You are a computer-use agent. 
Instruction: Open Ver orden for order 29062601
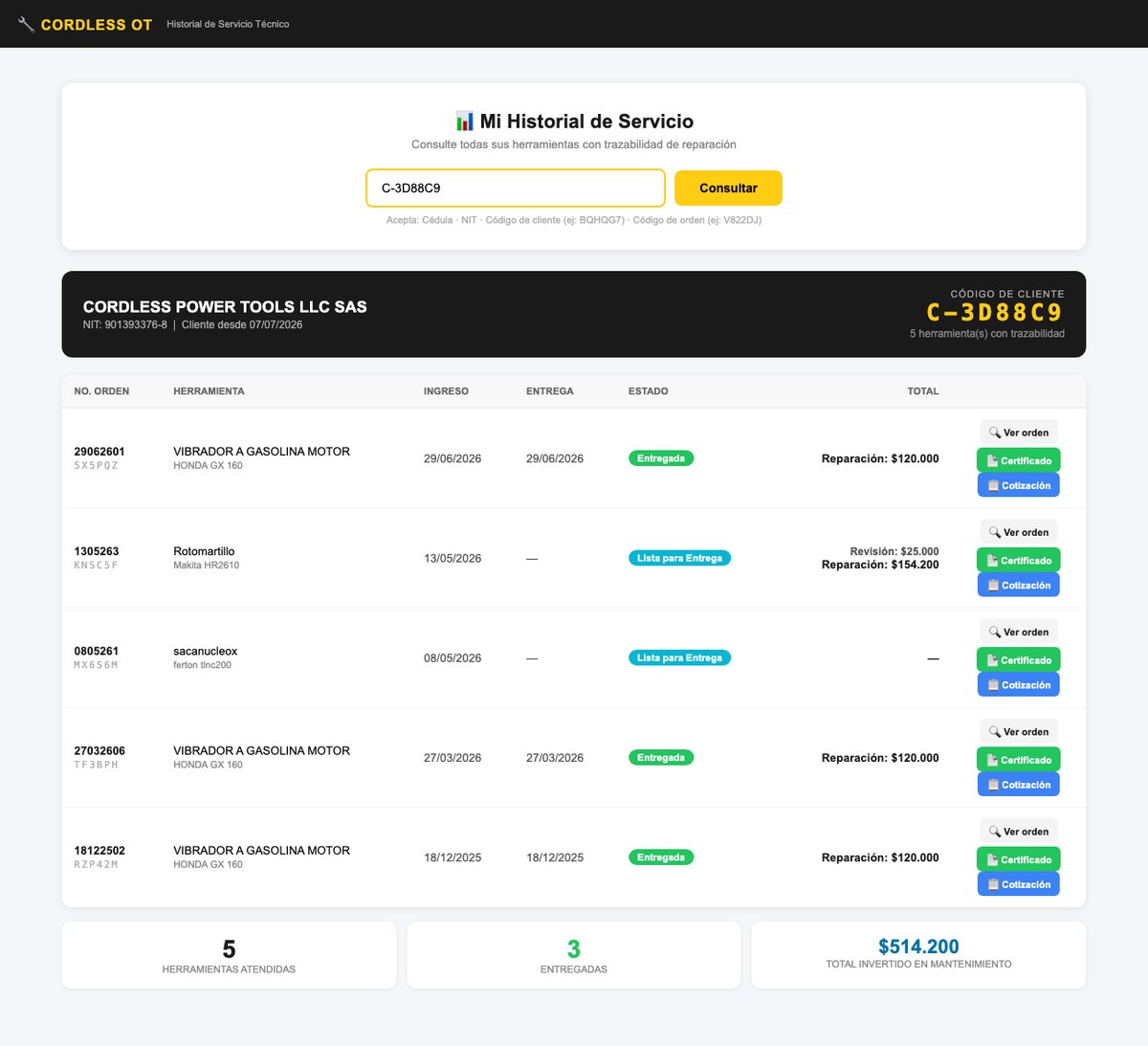pyautogui.click(x=1019, y=433)
